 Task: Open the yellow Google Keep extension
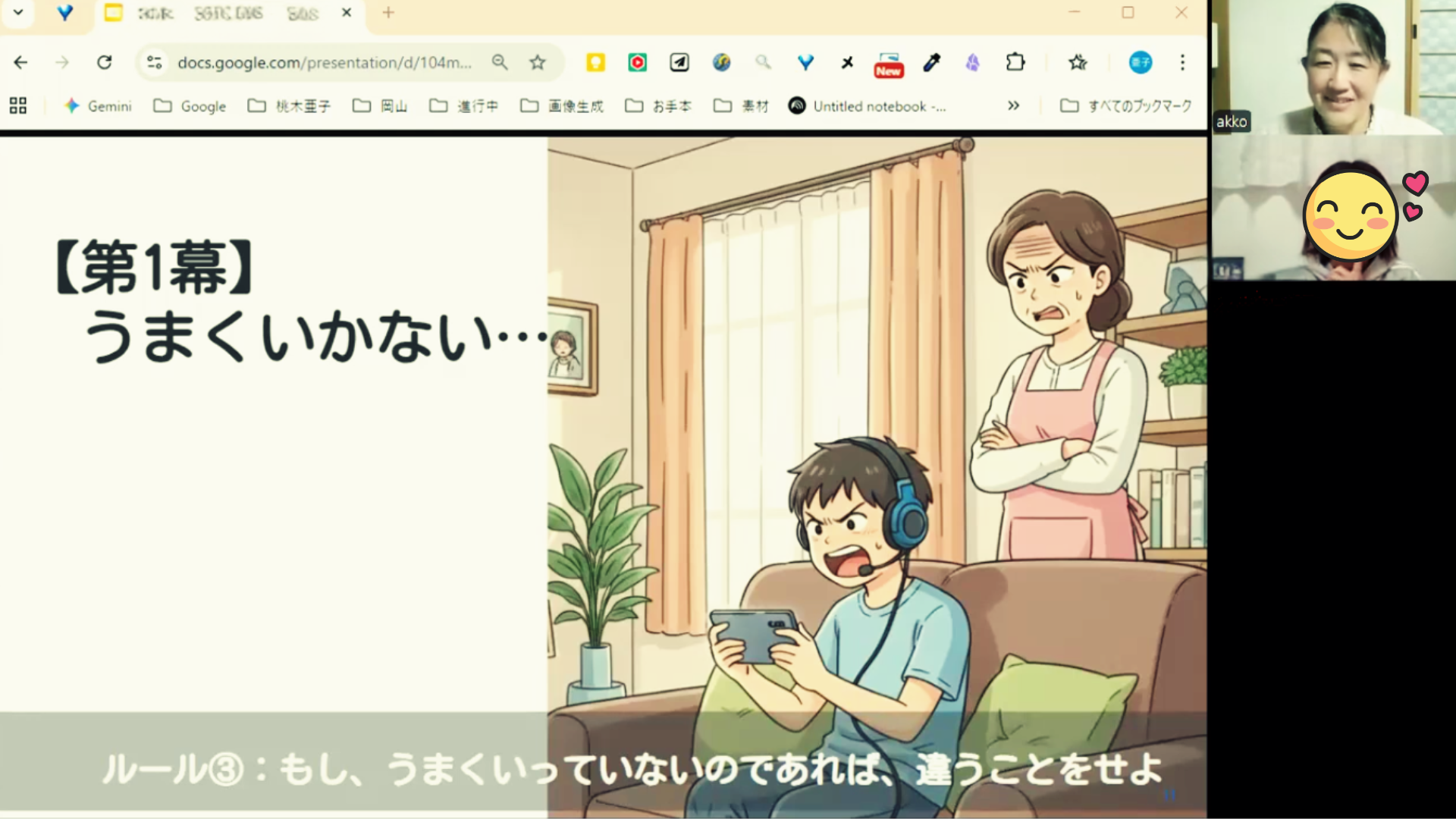[595, 62]
